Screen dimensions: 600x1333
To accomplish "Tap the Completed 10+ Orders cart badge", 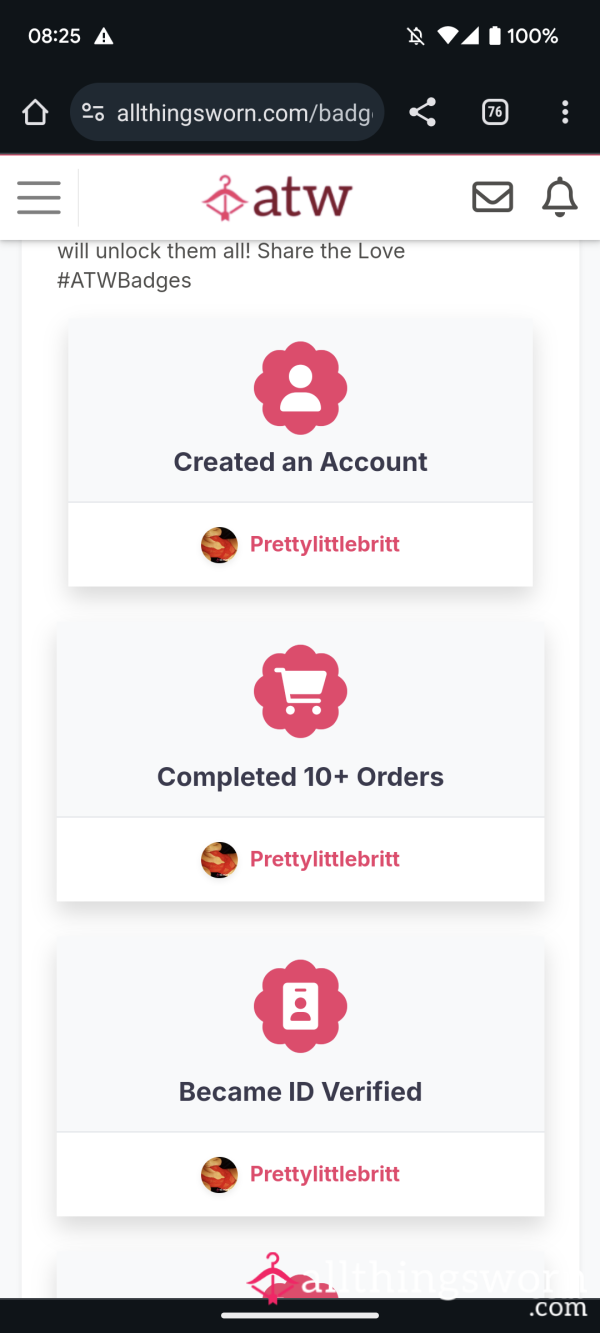I will point(300,691).
